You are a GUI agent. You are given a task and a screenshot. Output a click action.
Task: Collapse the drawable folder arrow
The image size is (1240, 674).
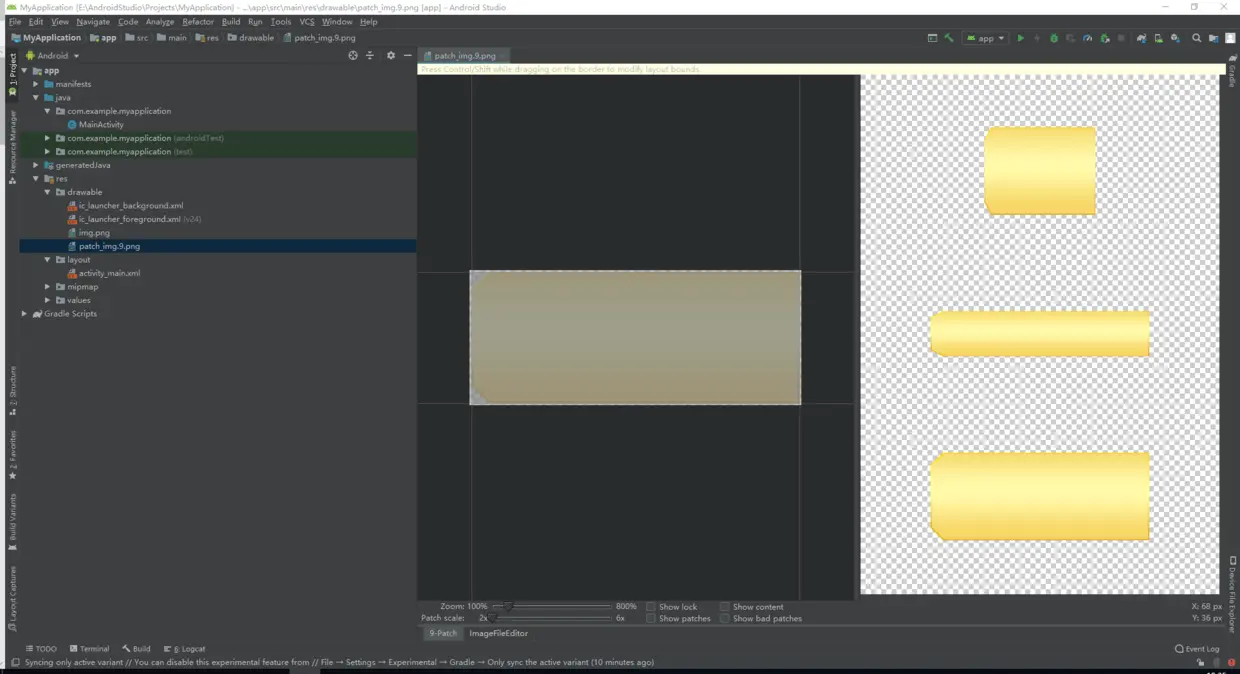point(47,192)
